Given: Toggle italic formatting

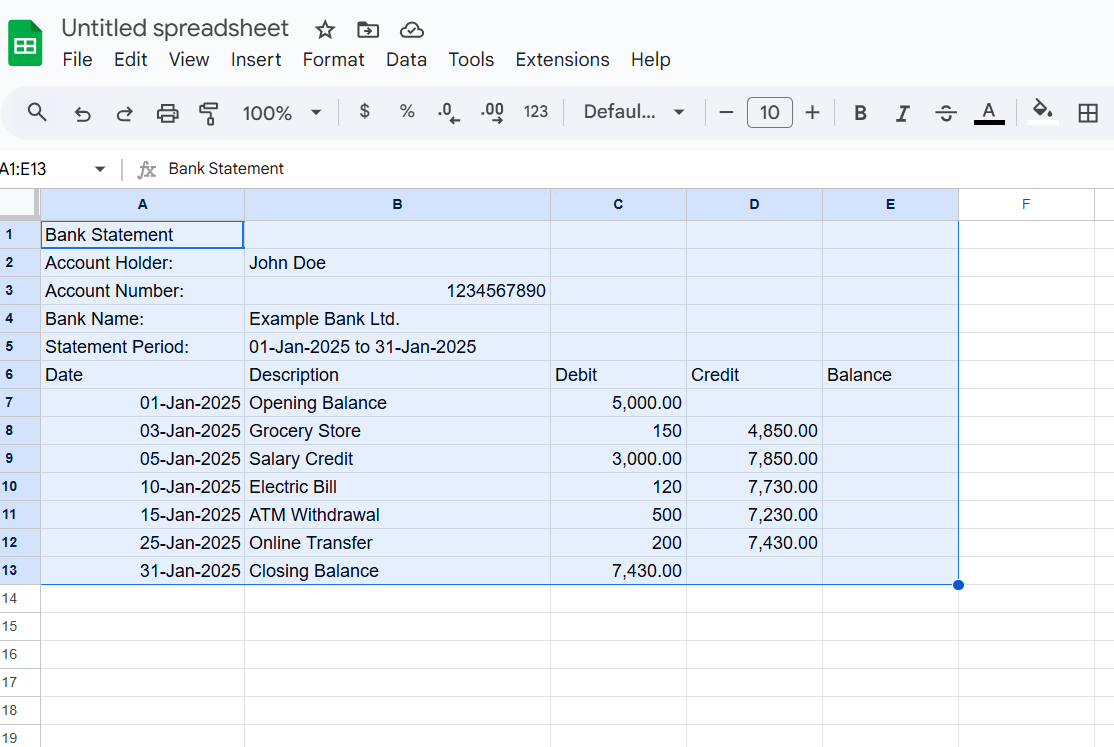Looking at the screenshot, I should [902, 112].
